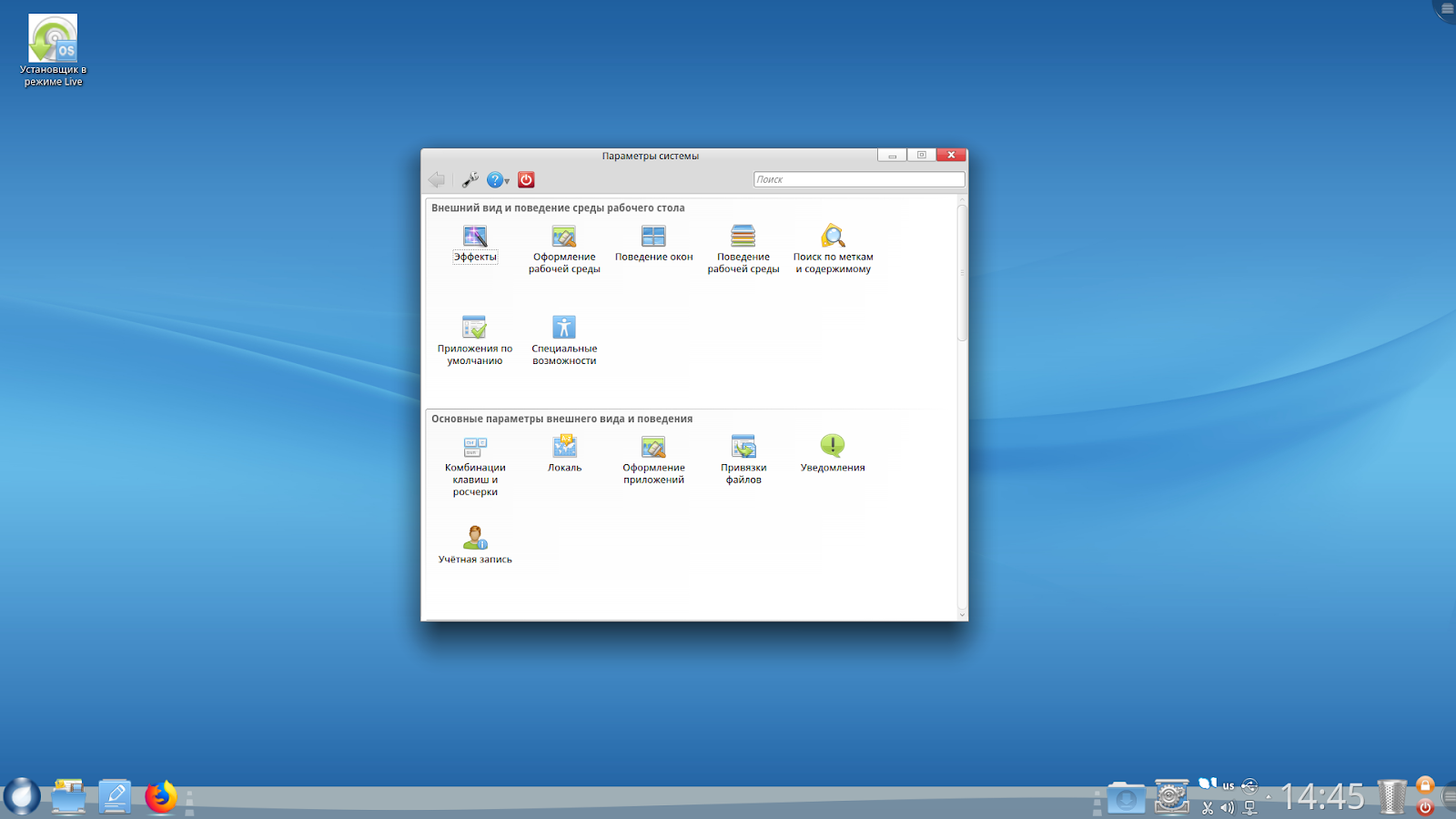1456x819 pixels.
Task: Launch the file manager from the panel
Action: click(x=68, y=796)
